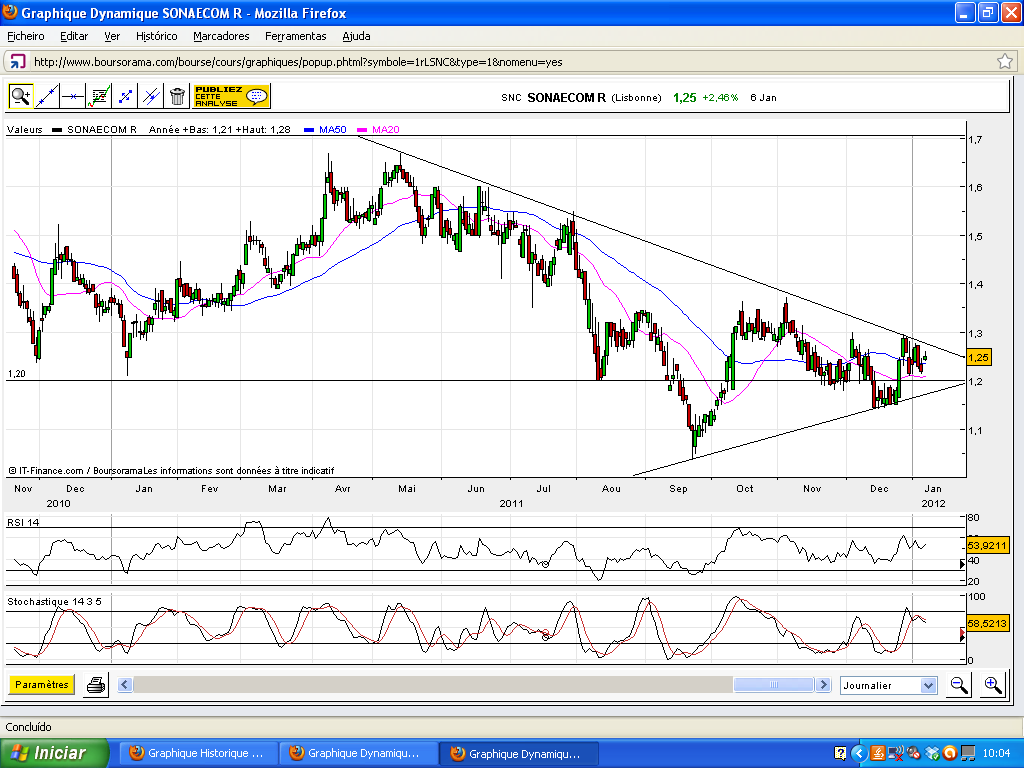Click the left scroll arrow of chart scrollbar
The image size is (1024, 768).
pos(125,685)
